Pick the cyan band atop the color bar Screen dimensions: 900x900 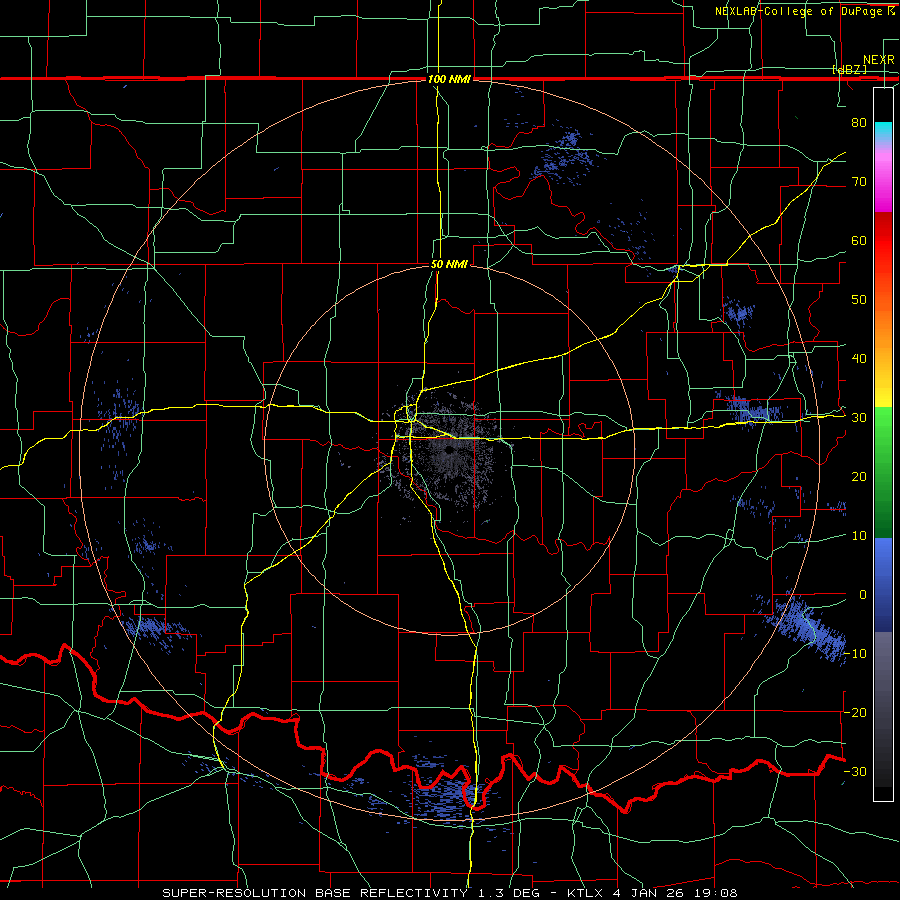[x=883, y=131]
